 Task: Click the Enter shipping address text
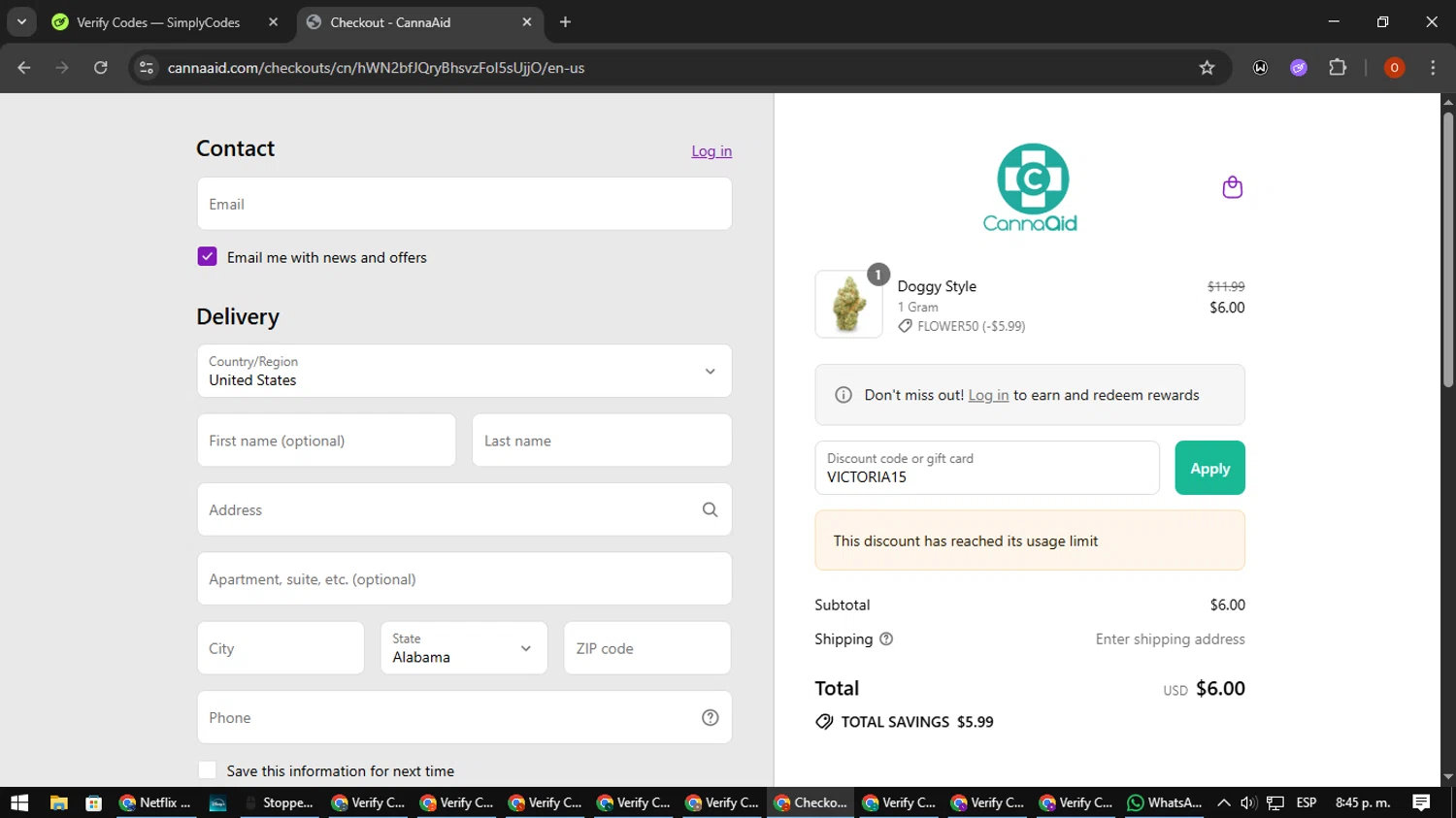[1170, 638]
